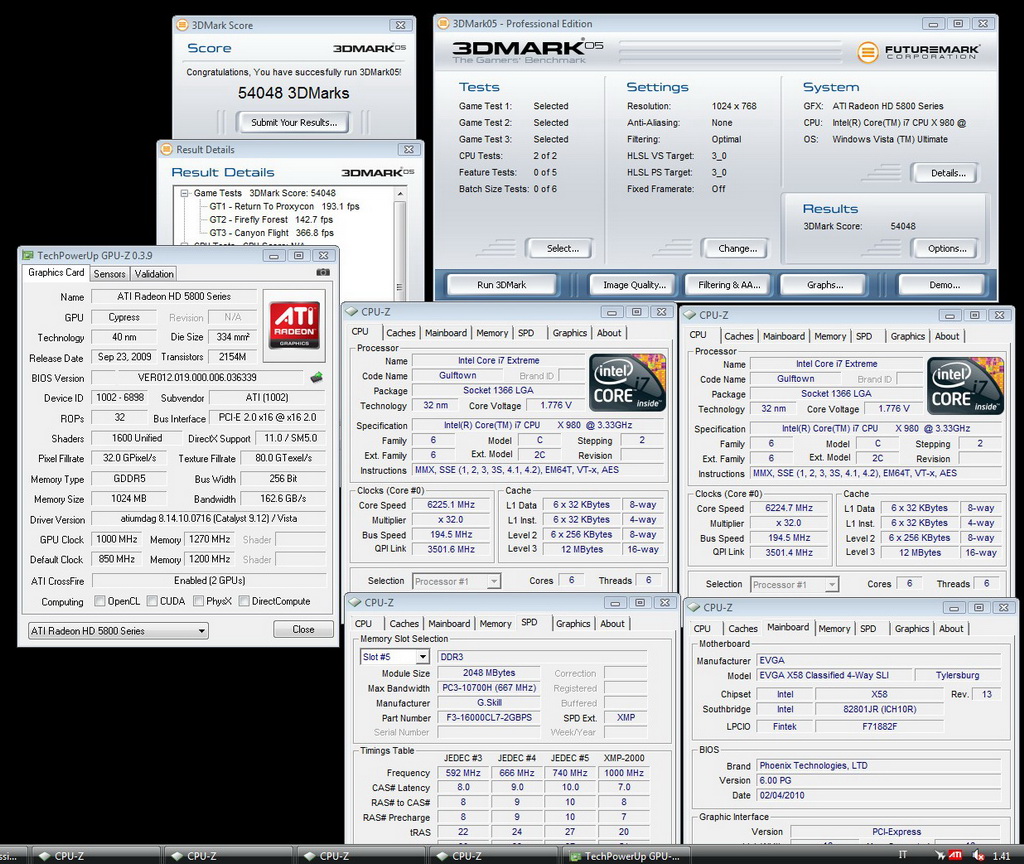
Task: Open the Slot #5 memory slot dropdown
Action: (394, 656)
